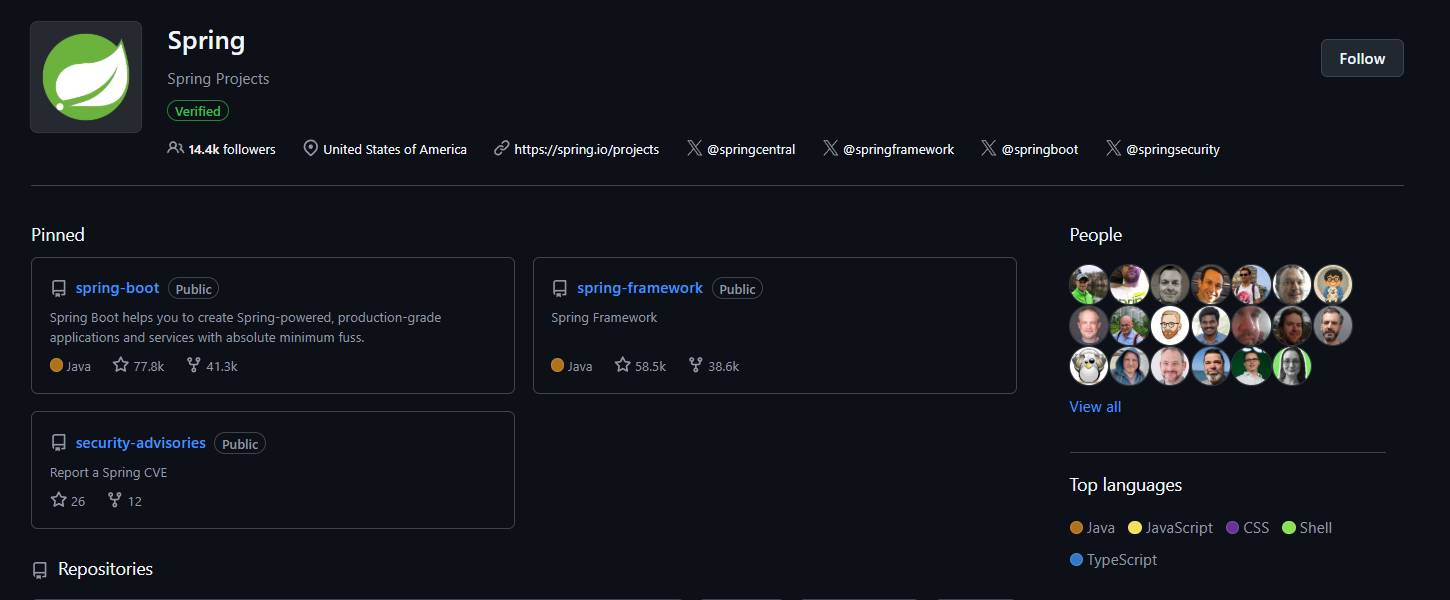
Task: Select TypeScript in Top languages
Action: click(1121, 560)
